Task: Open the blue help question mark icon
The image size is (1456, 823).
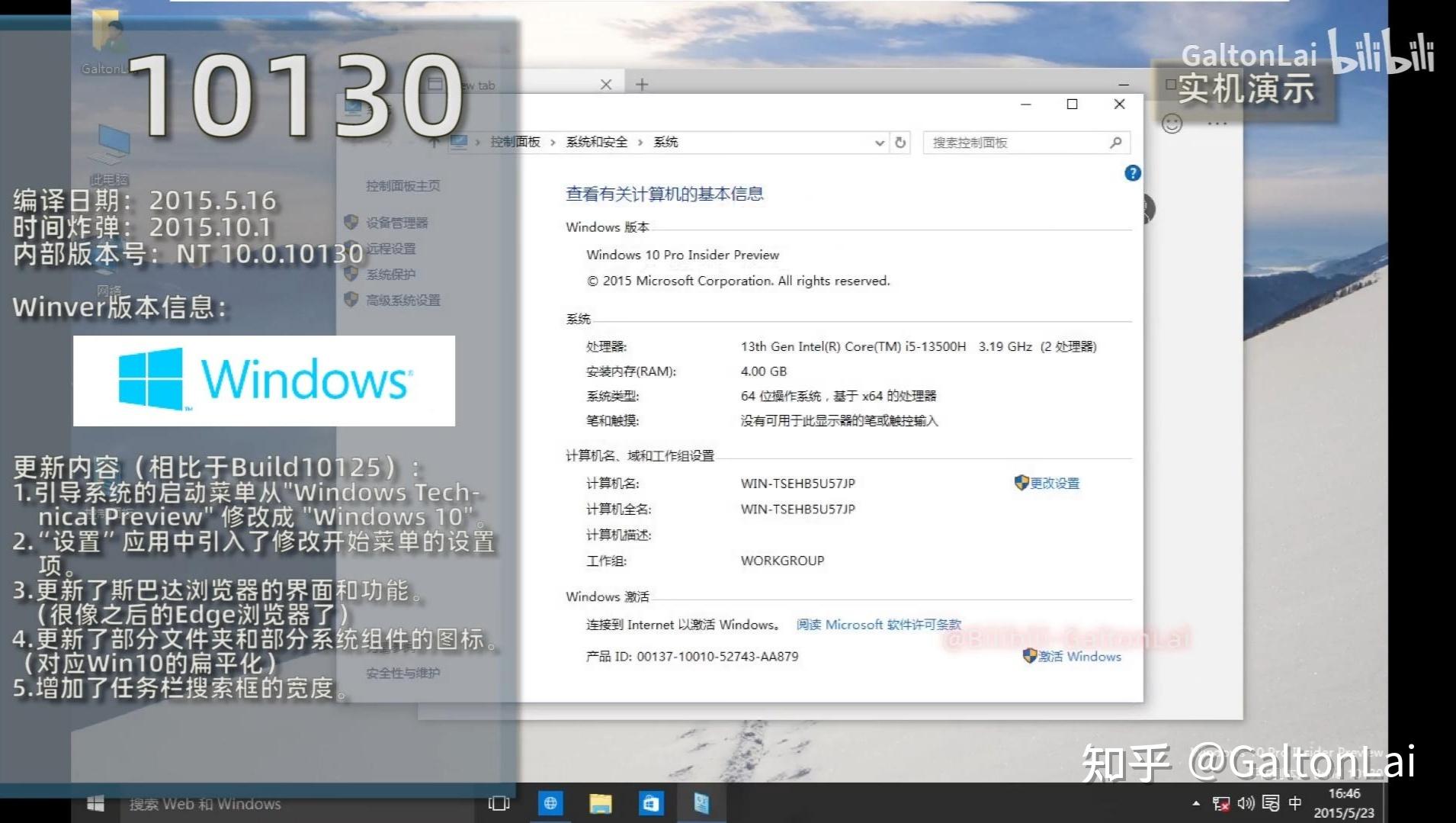Action: 1133,173
